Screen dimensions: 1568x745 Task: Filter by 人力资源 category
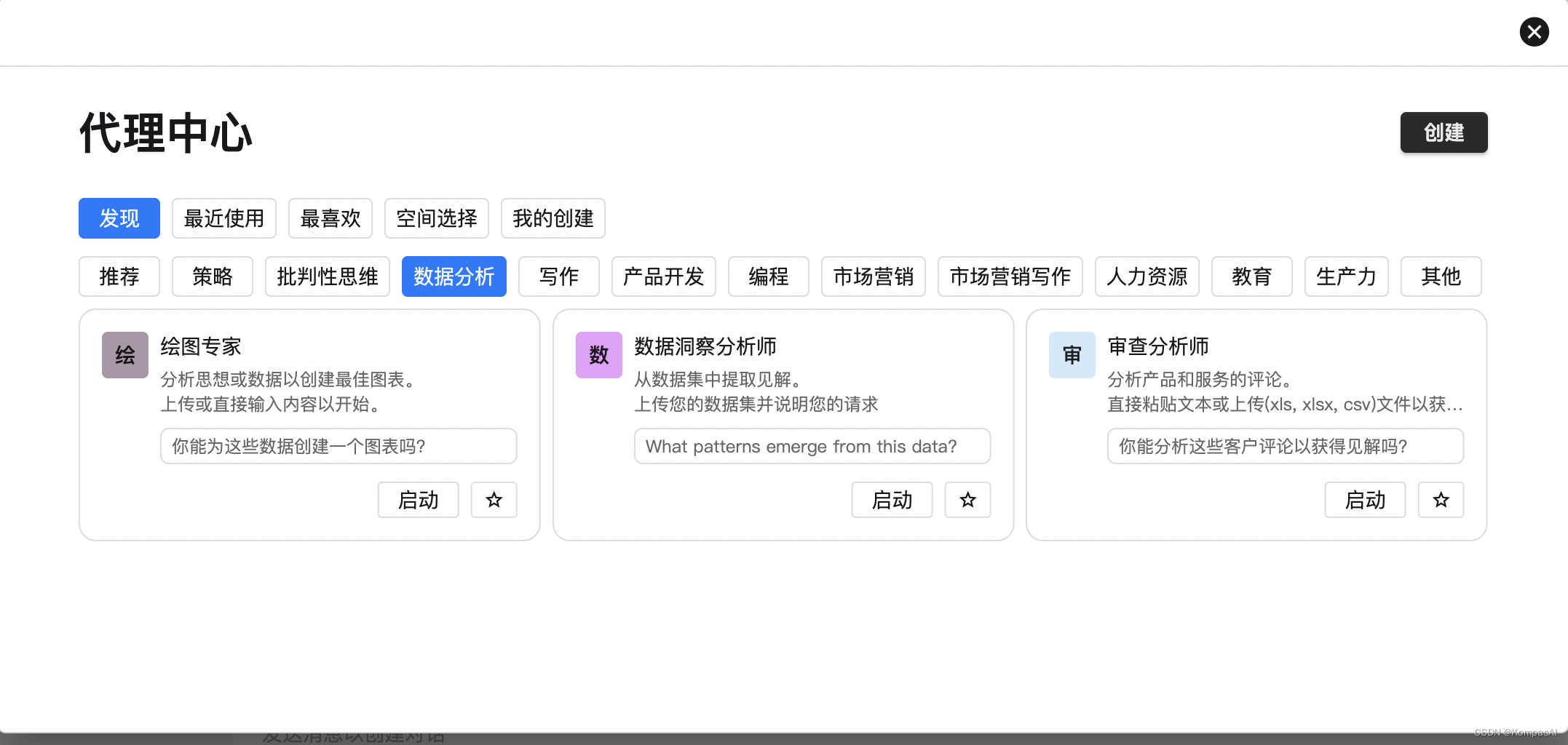(1147, 276)
